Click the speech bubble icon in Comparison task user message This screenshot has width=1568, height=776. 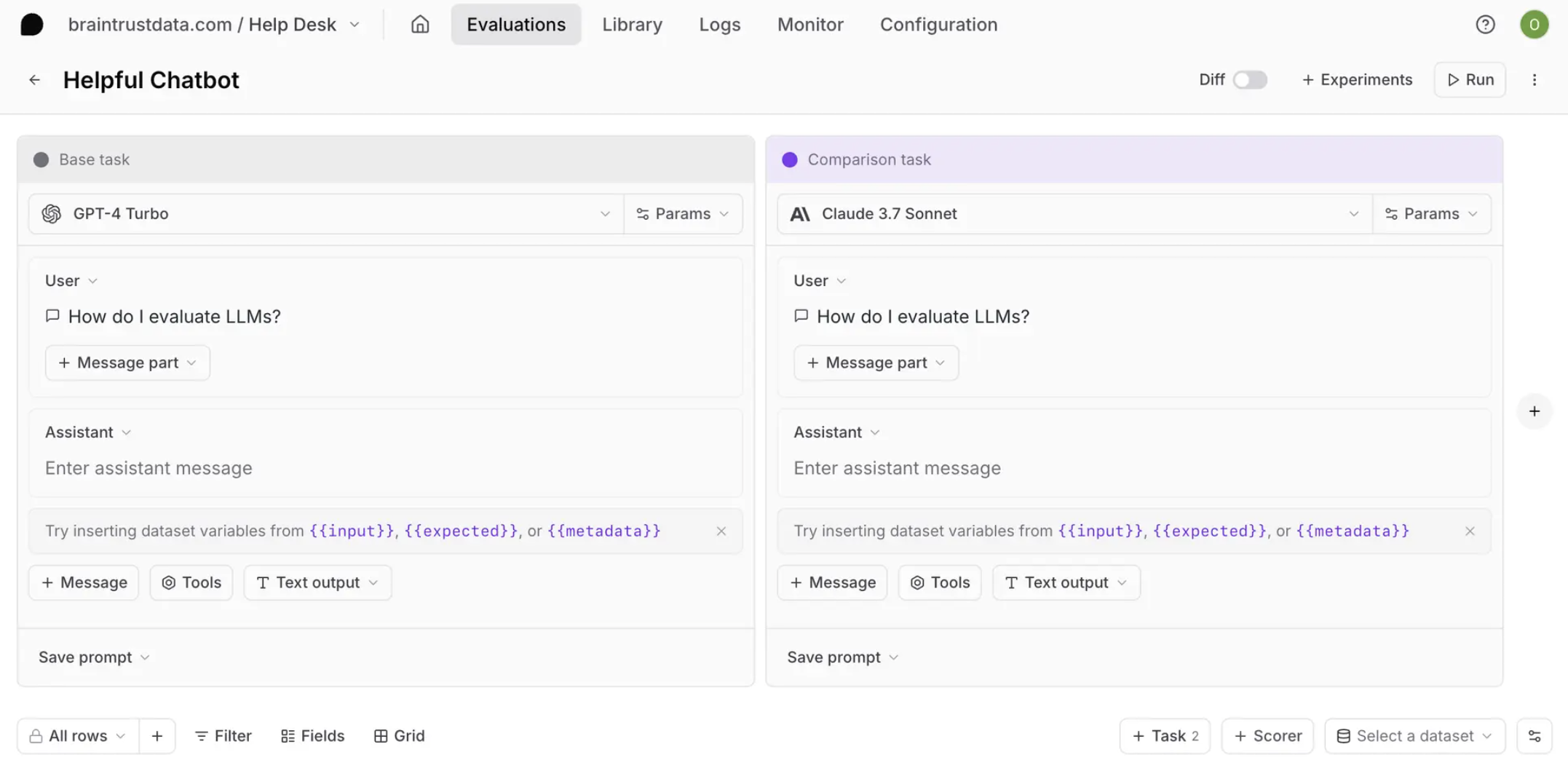coord(801,316)
